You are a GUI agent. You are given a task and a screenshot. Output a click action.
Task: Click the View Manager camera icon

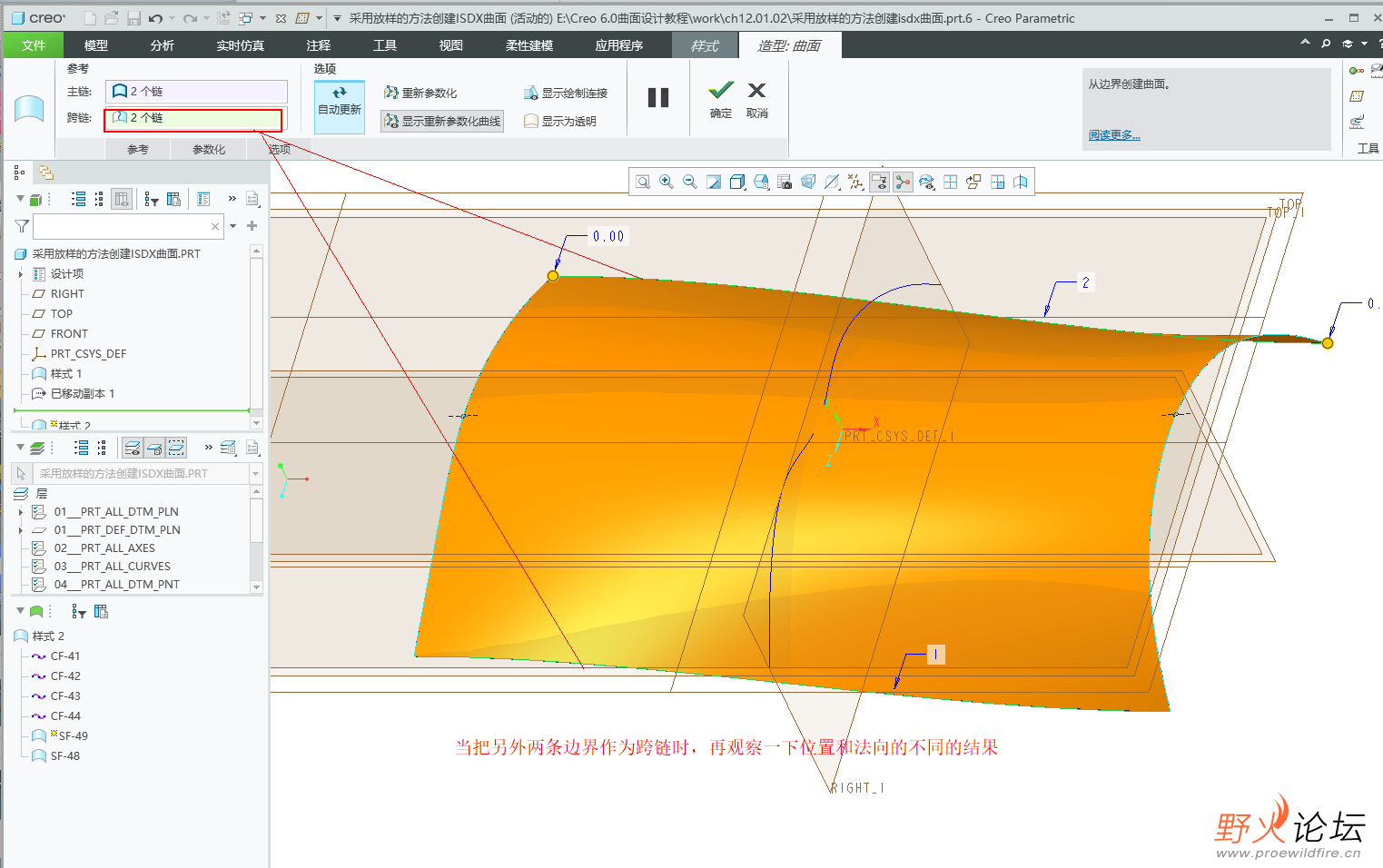tap(785, 182)
